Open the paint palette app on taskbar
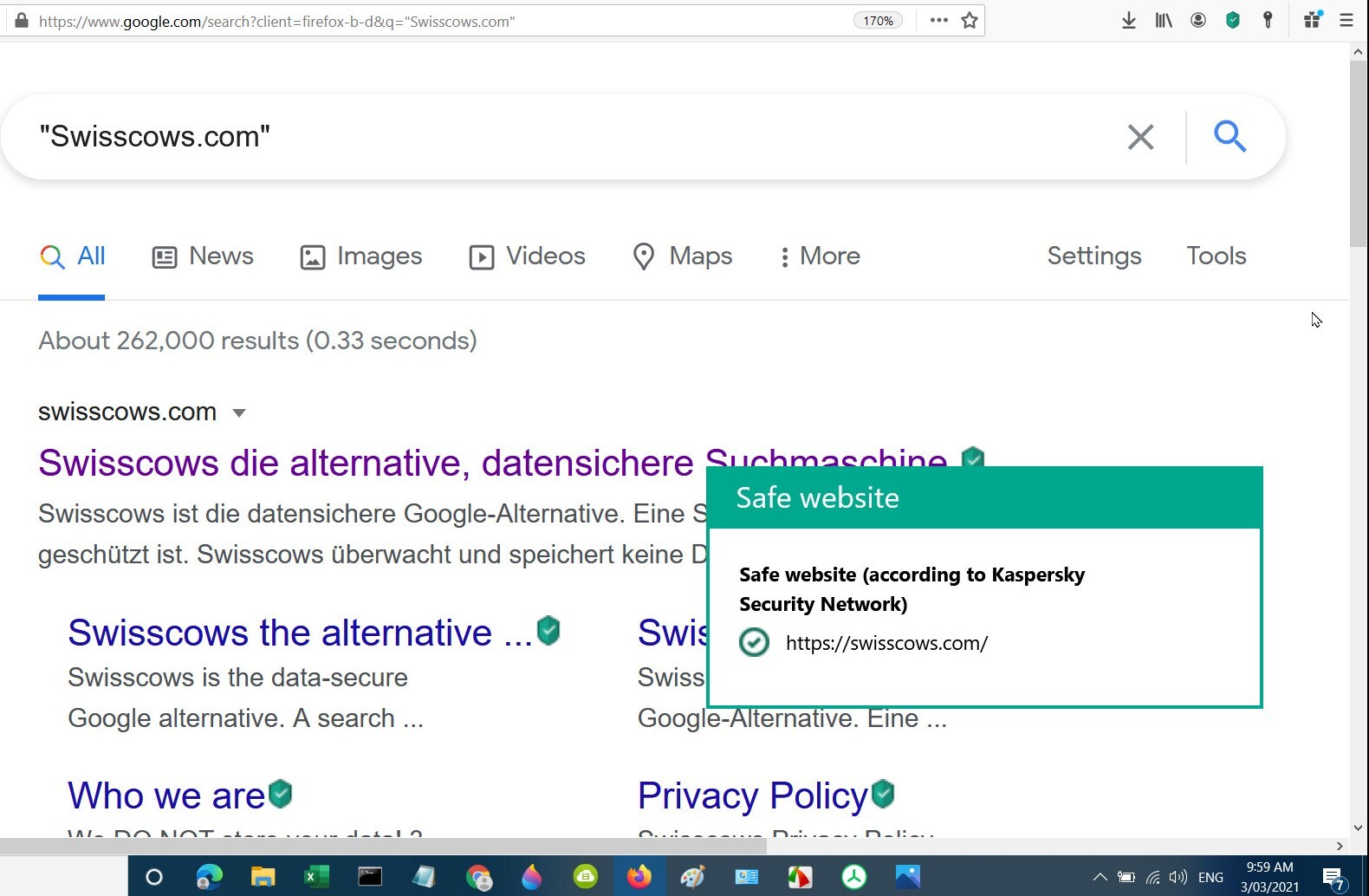Image resolution: width=1369 pixels, height=896 pixels. (692, 877)
